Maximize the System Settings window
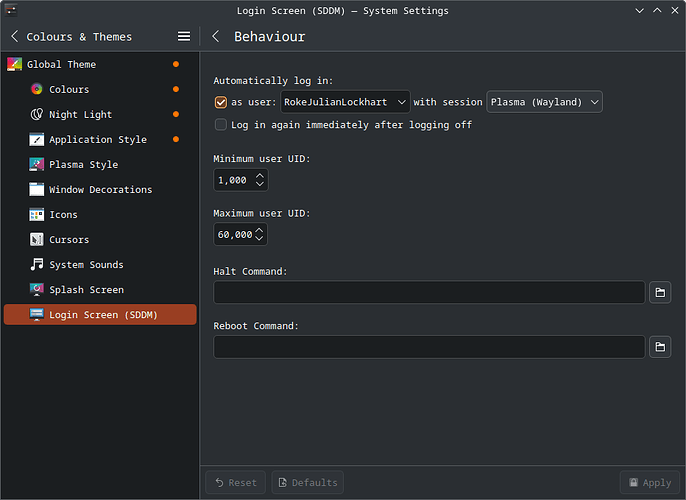The height and width of the screenshot is (500, 686). (x=657, y=10)
